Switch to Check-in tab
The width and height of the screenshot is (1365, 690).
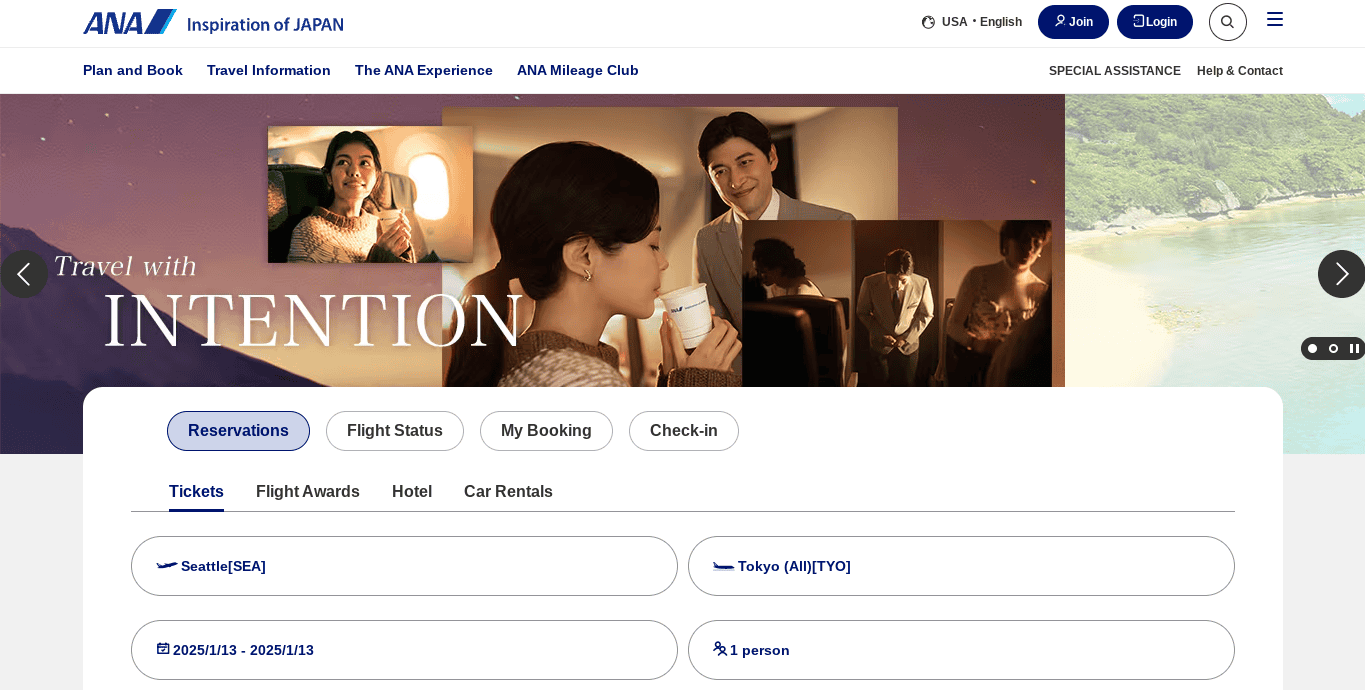click(x=684, y=431)
